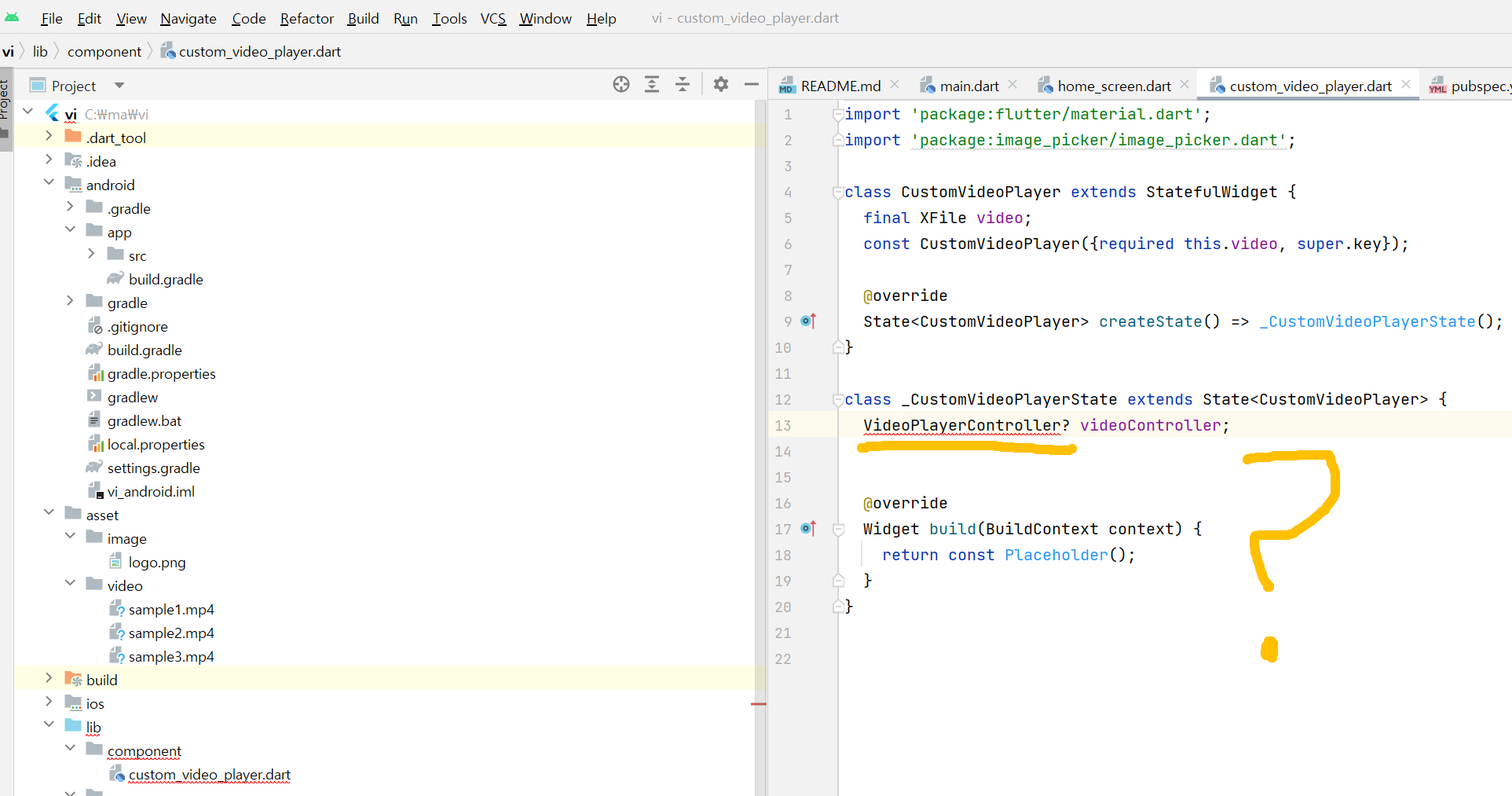
Task: Select gradle.properties file
Action: point(161,373)
